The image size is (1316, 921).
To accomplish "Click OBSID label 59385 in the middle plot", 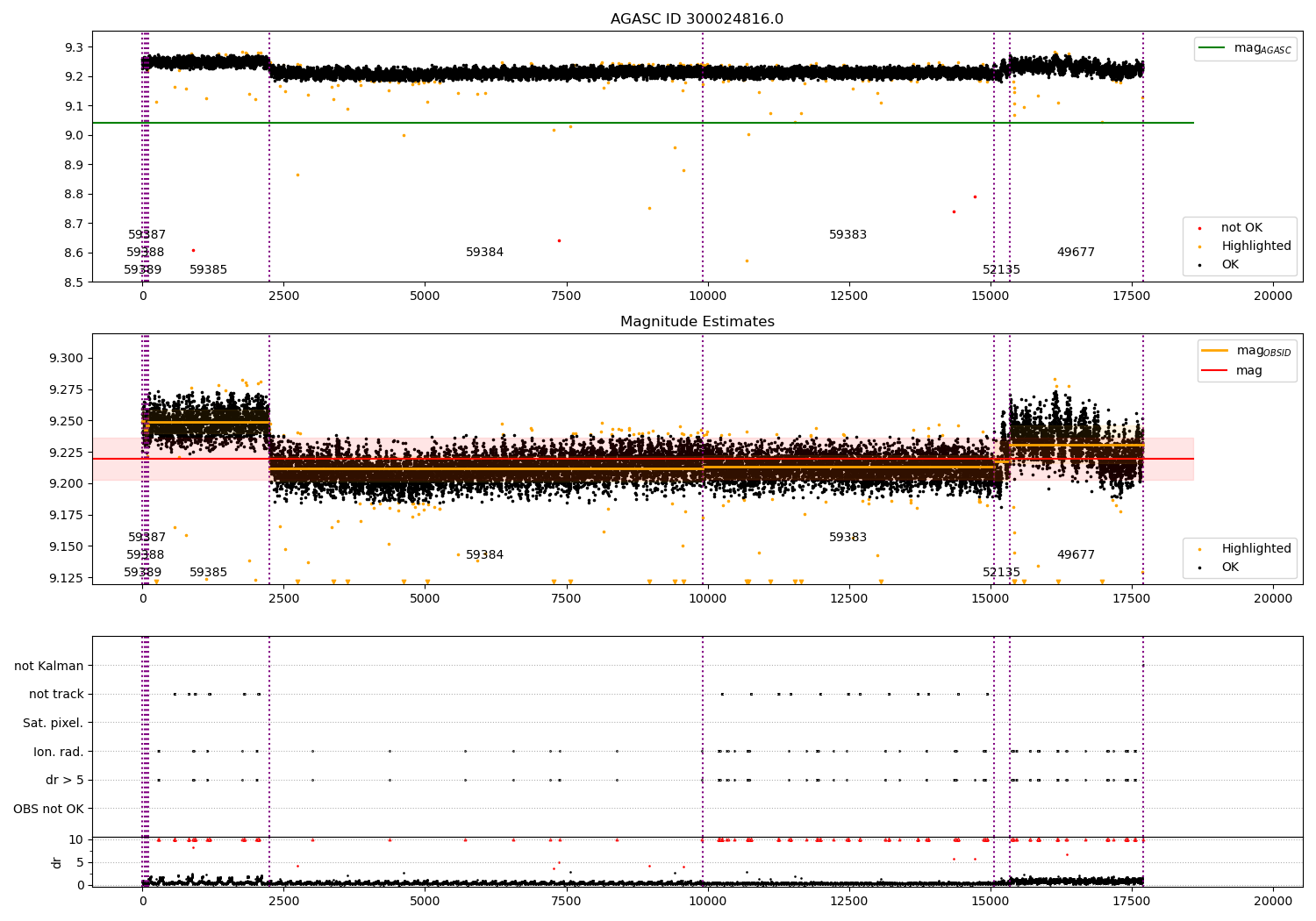I will click(x=208, y=573).
